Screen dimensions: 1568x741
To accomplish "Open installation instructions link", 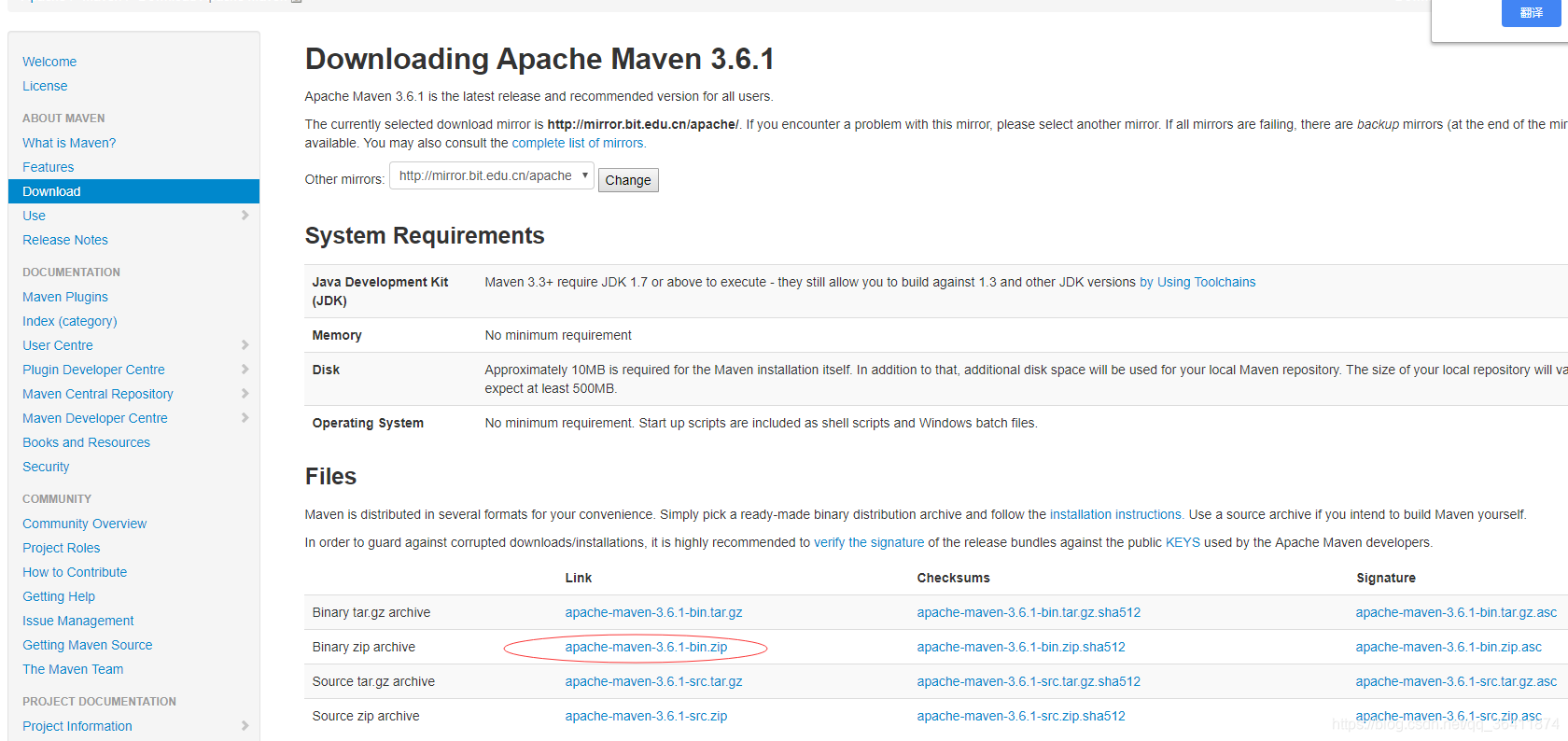I will pyautogui.click(x=1116, y=514).
